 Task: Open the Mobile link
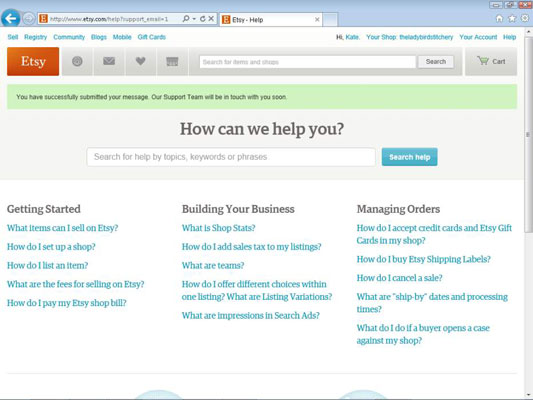[x=122, y=37]
